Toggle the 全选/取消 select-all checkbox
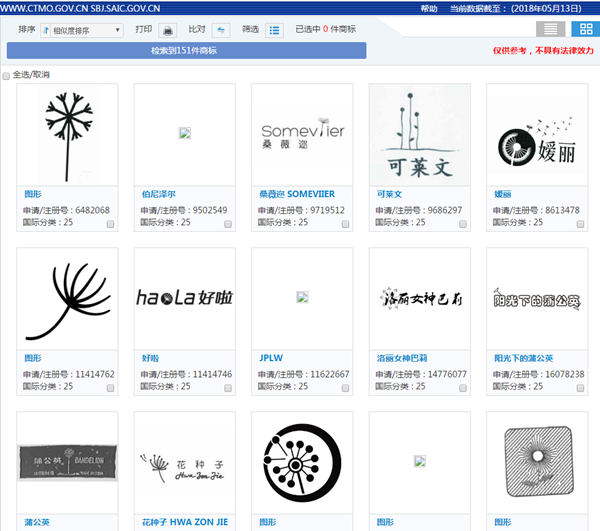 click(x=7, y=75)
